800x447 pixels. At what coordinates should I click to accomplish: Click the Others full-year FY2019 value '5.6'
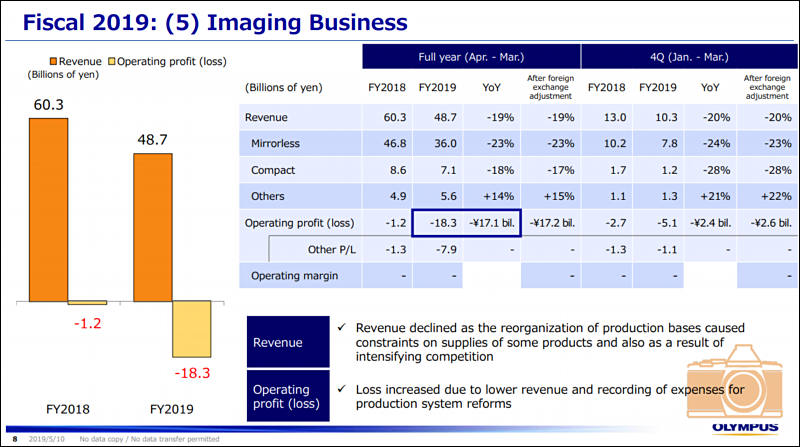click(448, 196)
